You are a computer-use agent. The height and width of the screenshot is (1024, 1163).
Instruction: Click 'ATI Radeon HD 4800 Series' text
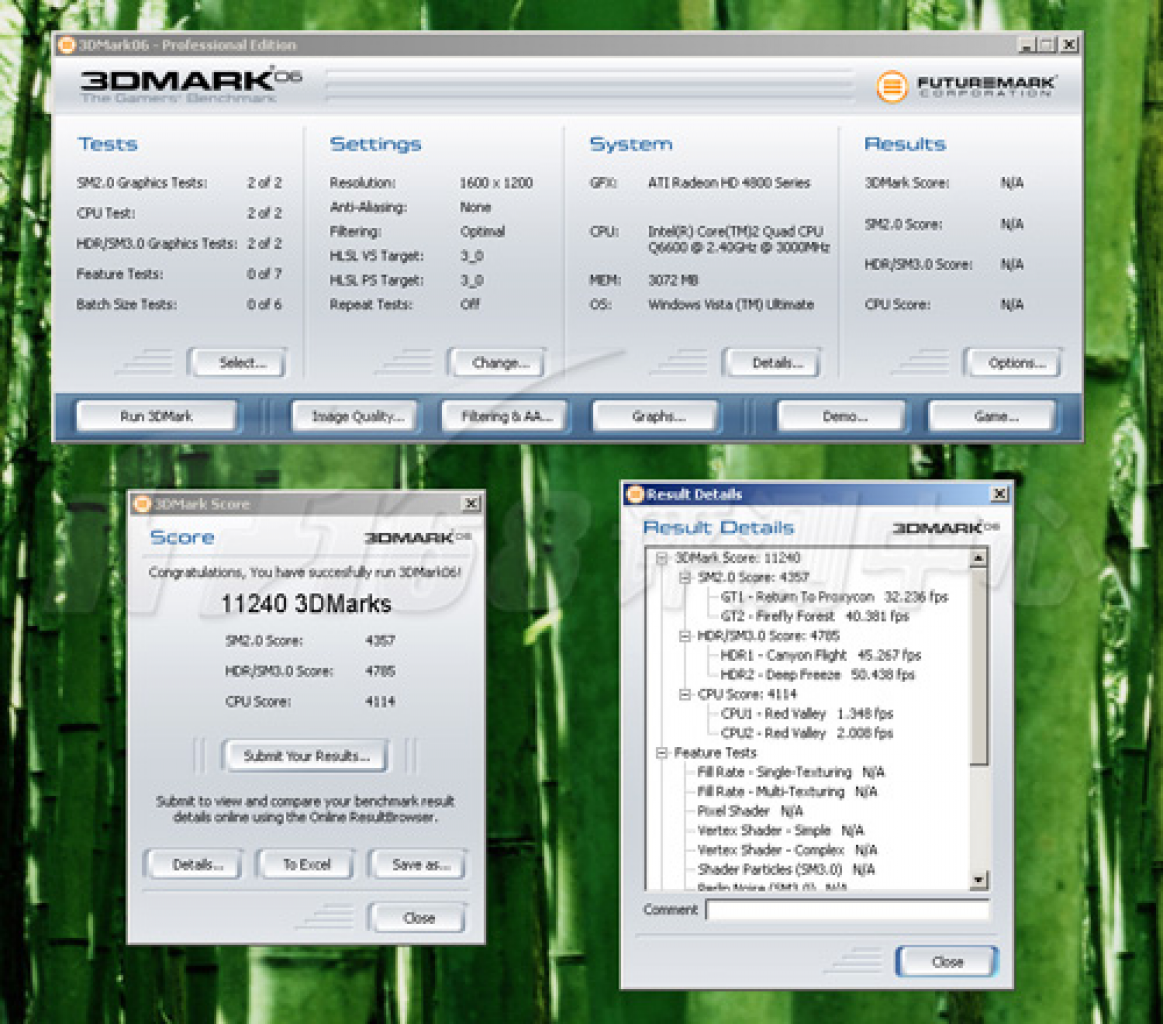[728, 182]
